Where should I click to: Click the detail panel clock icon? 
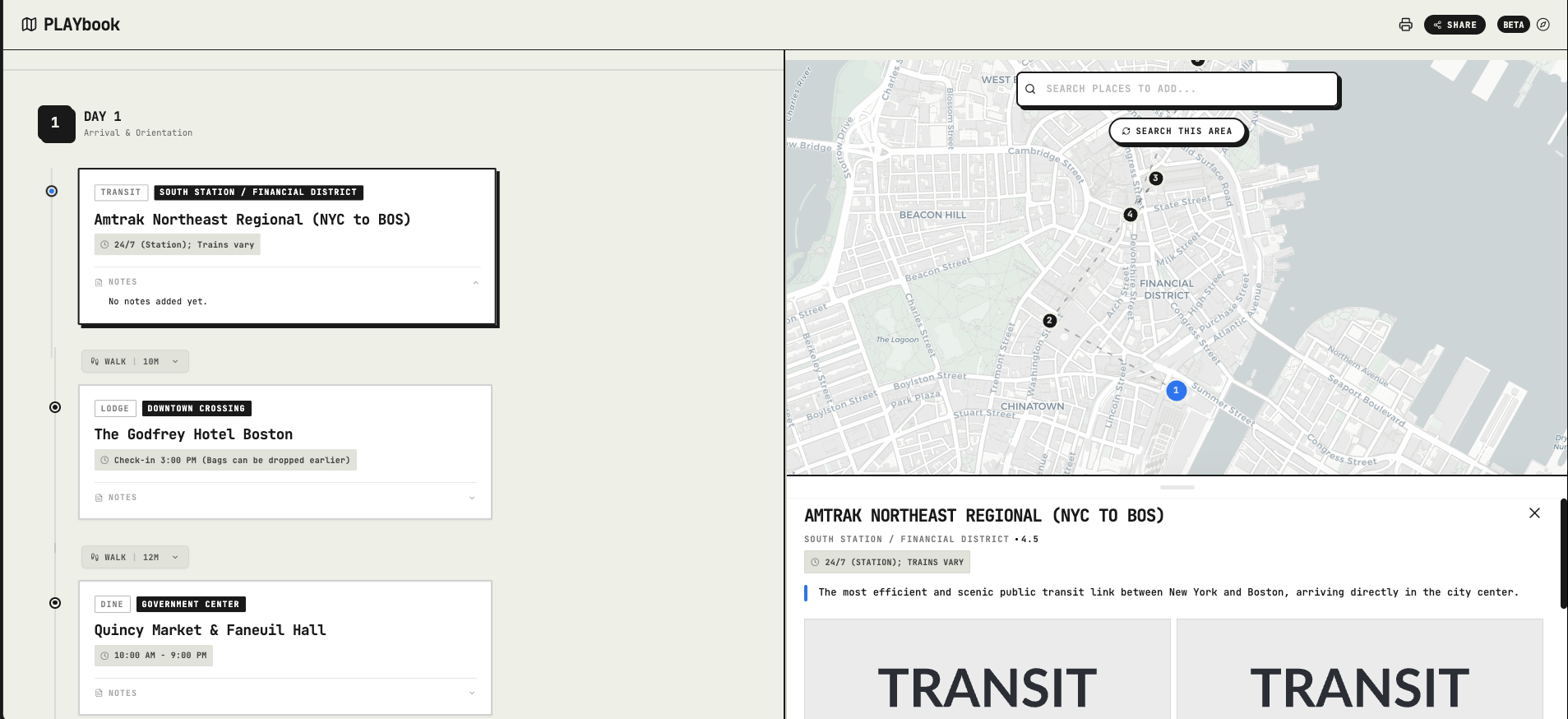coord(815,563)
